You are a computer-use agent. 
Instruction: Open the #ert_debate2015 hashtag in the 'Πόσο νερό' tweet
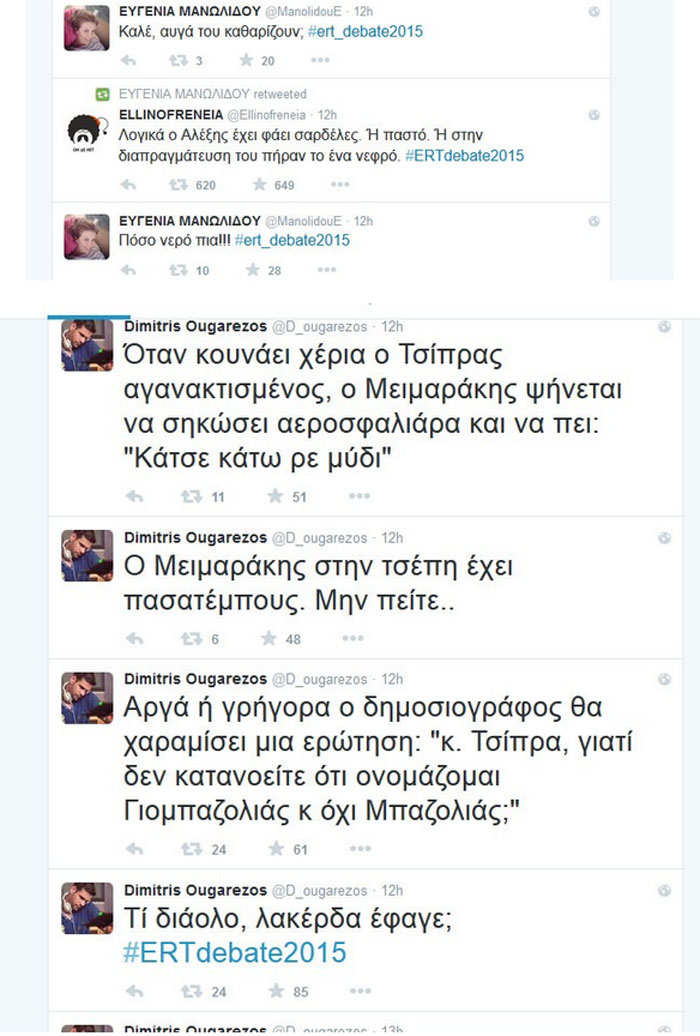pos(293,241)
